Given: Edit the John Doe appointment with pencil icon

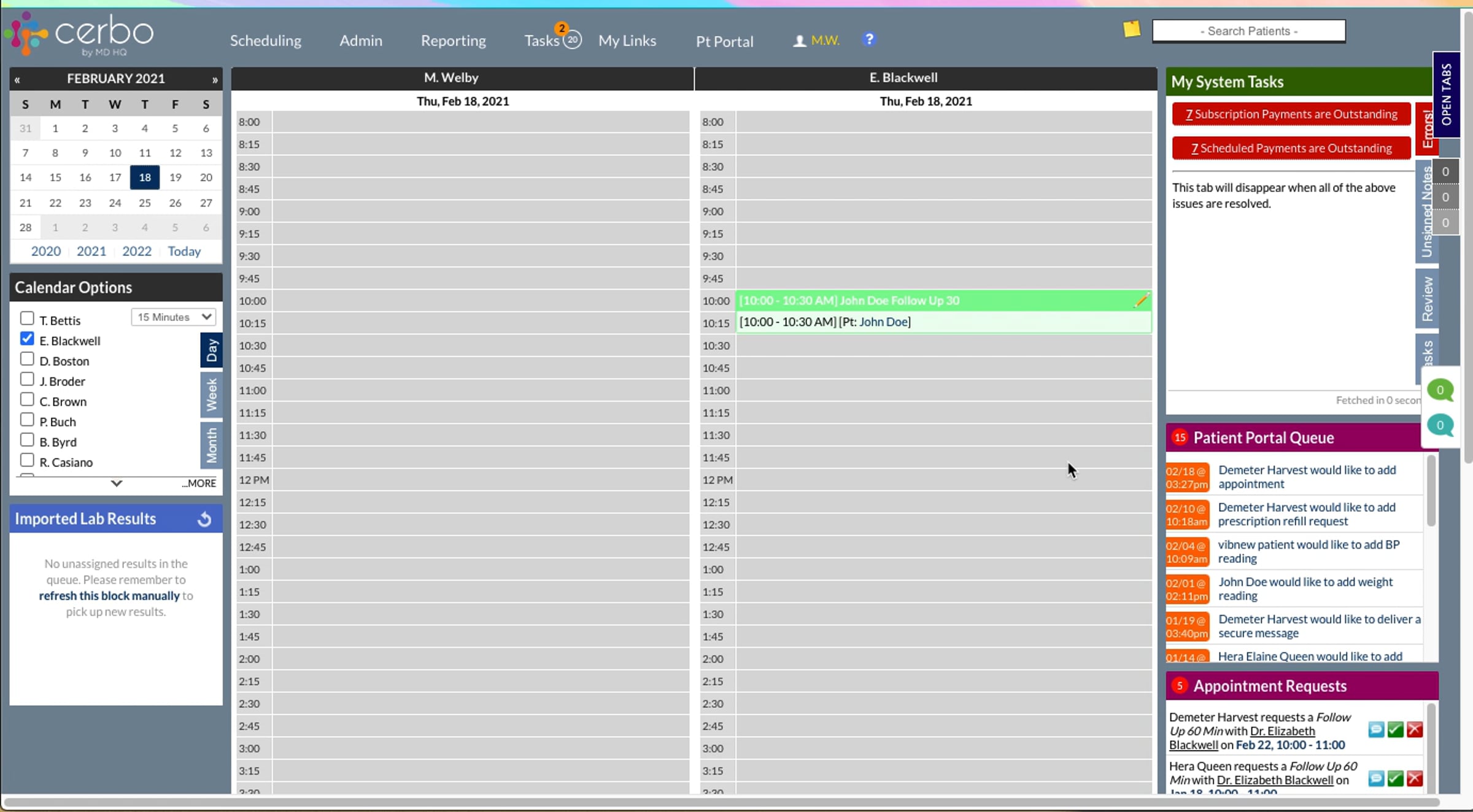Looking at the screenshot, I should (1142, 300).
